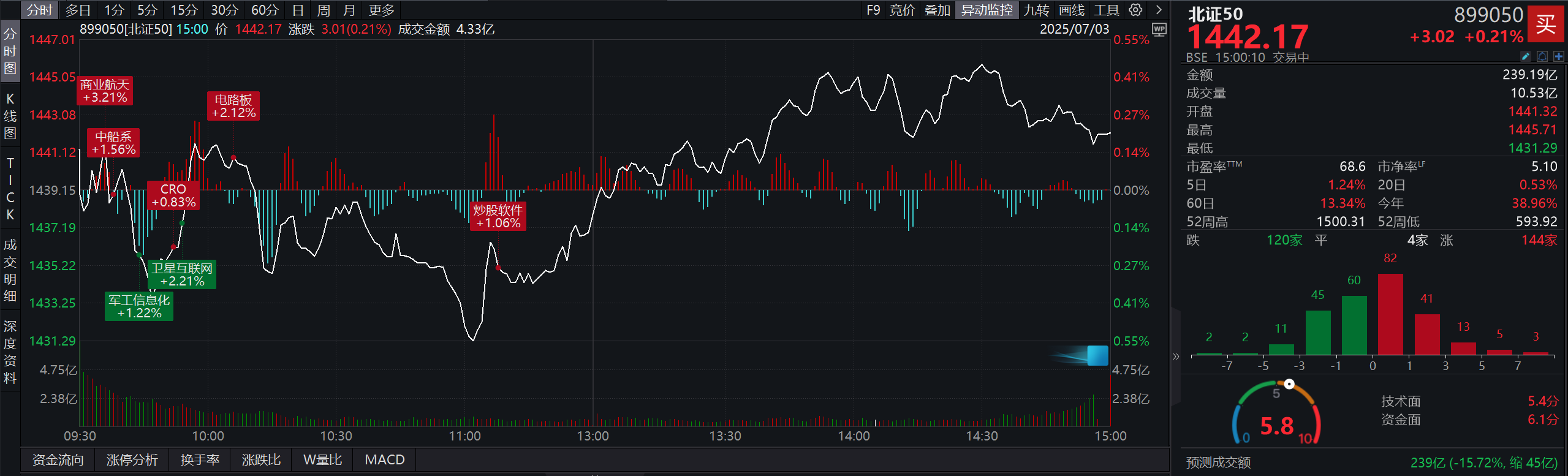Click the pencil edit note icon
This screenshot has width=1568, height=476.
1526,56
